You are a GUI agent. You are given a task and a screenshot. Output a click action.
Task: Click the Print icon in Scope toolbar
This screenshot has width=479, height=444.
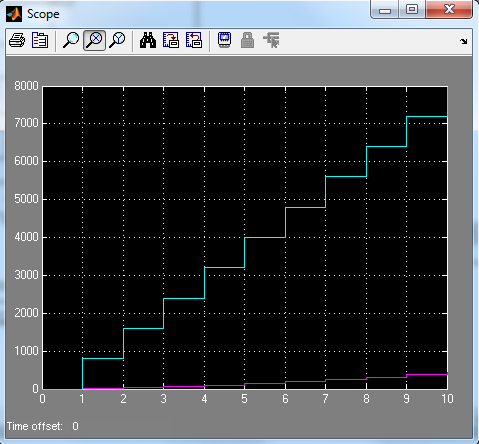[x=17, y=41]
